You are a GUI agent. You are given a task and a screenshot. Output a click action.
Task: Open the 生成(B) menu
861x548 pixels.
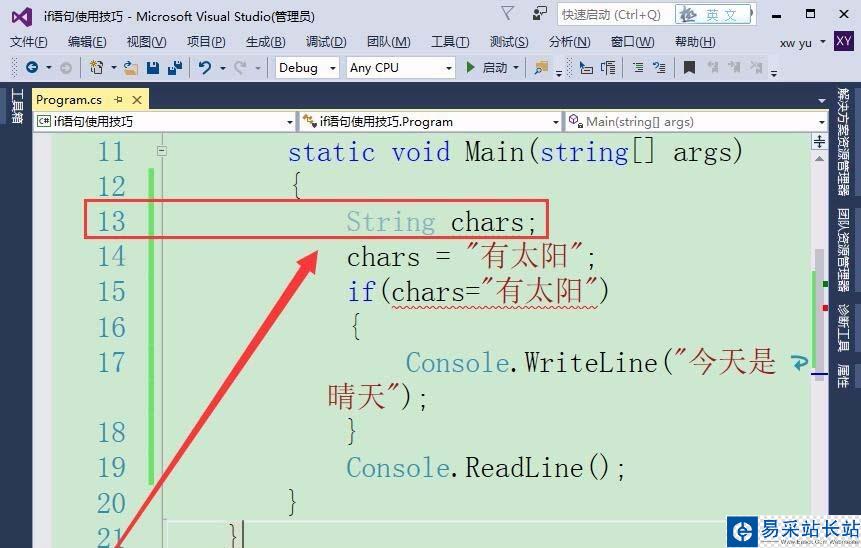point(265,42)
